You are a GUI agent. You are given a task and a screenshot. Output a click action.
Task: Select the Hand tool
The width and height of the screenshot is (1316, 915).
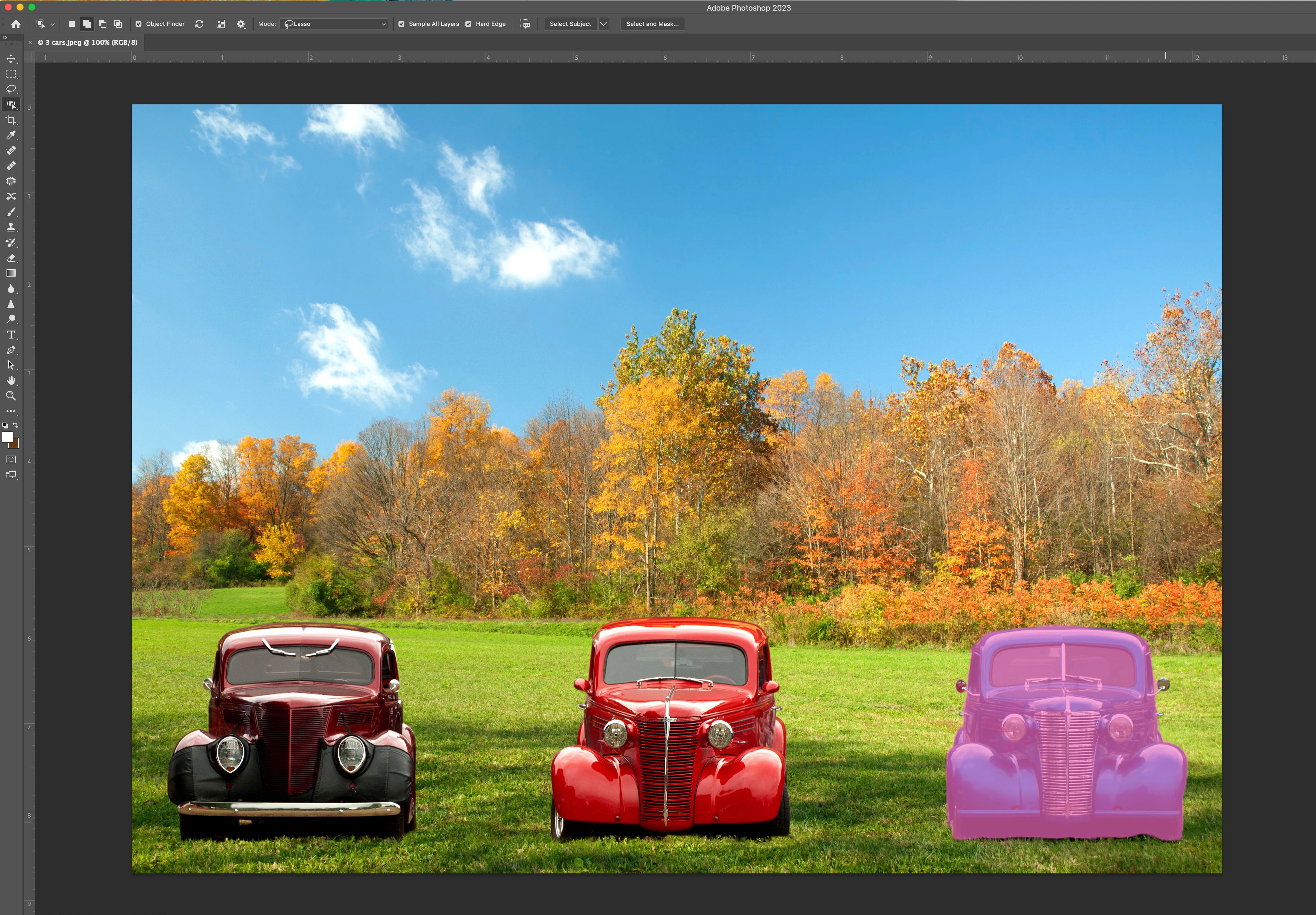pyautogui.click(x=11, y=381)
